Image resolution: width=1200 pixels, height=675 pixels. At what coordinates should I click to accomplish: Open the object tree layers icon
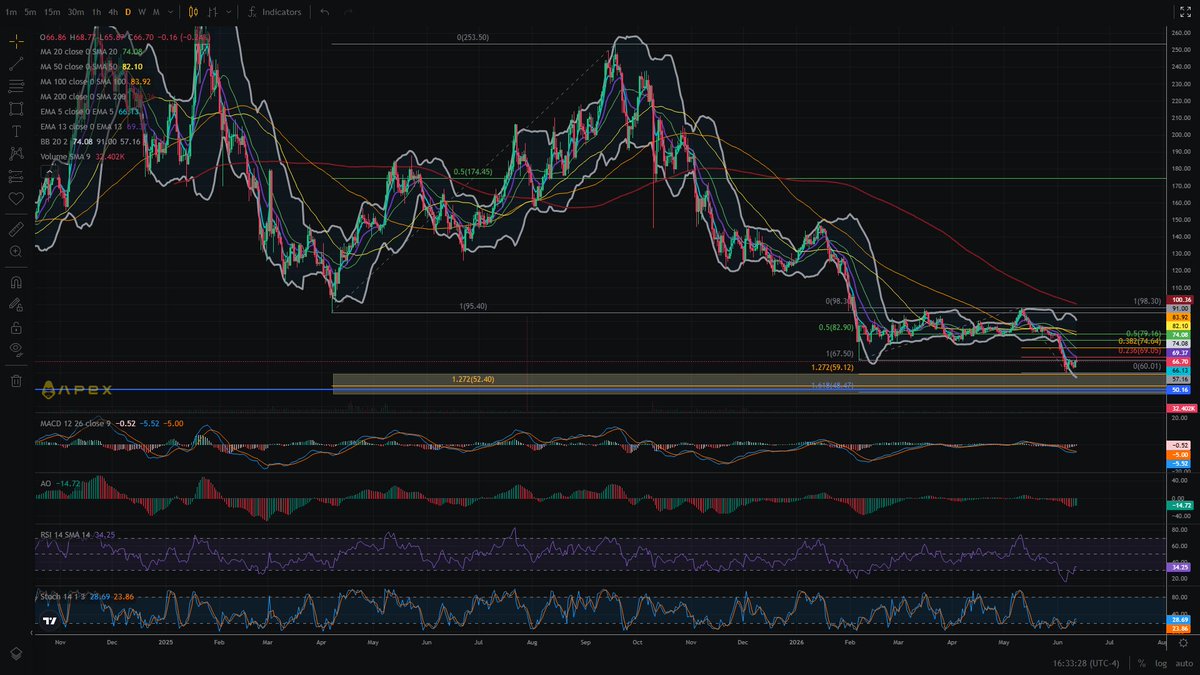(x=16, y=652)
